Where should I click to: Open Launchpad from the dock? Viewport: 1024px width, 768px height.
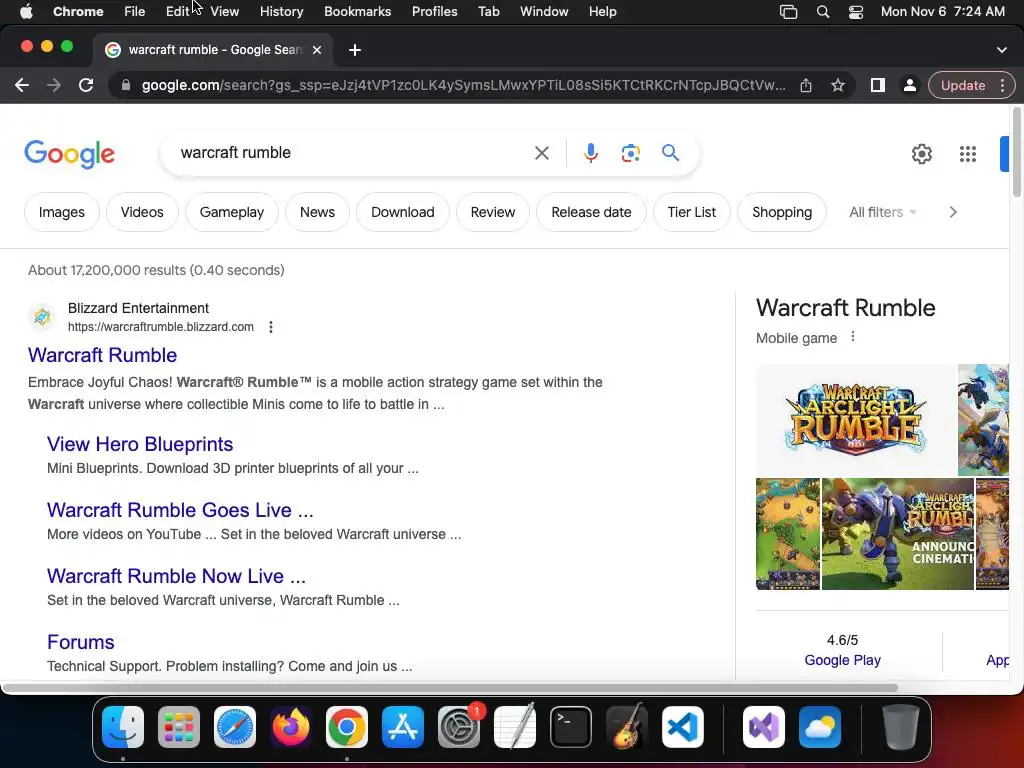pos(179,727)
